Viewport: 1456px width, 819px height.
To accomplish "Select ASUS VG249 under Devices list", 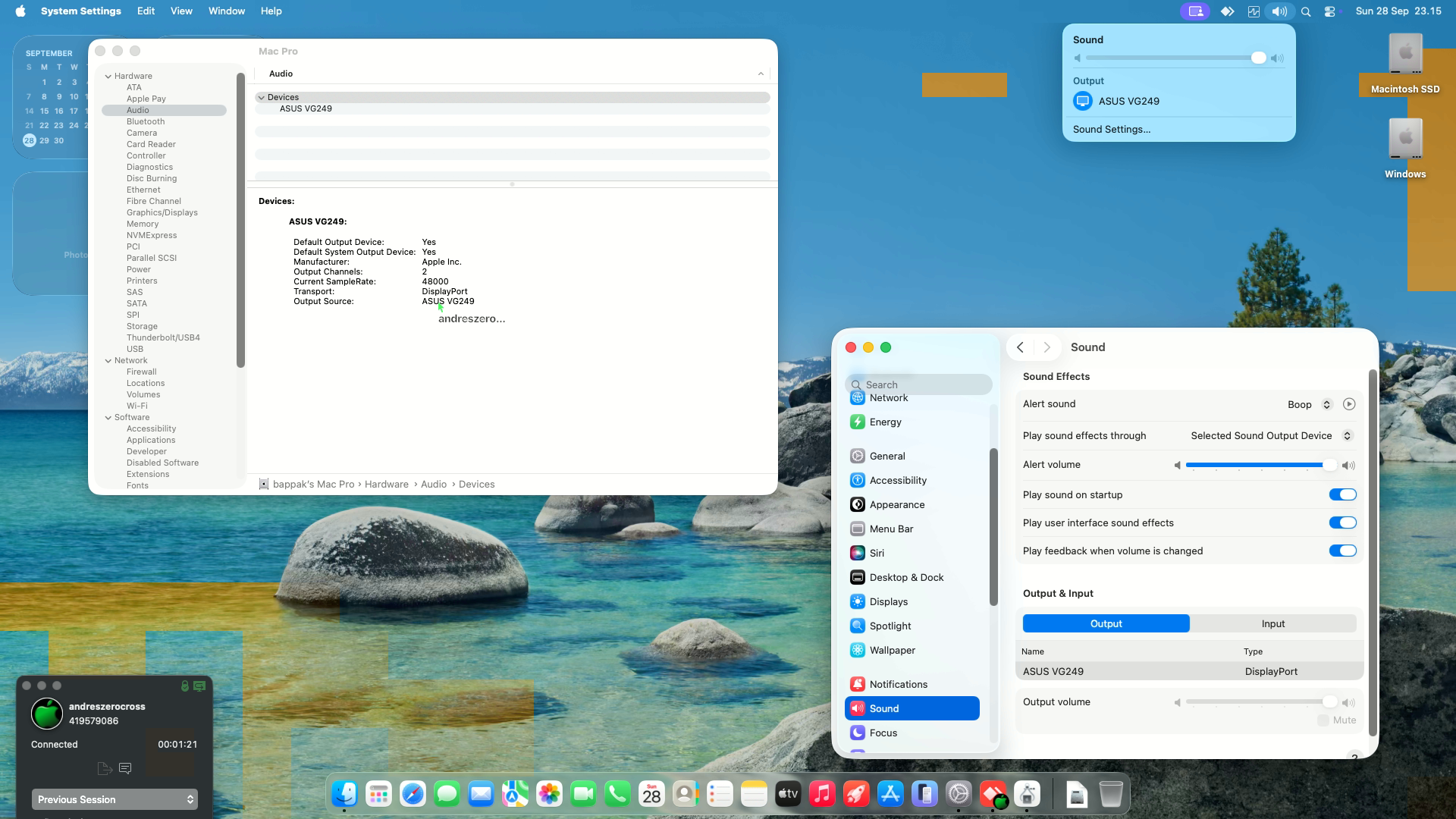I will pos(512,108).
